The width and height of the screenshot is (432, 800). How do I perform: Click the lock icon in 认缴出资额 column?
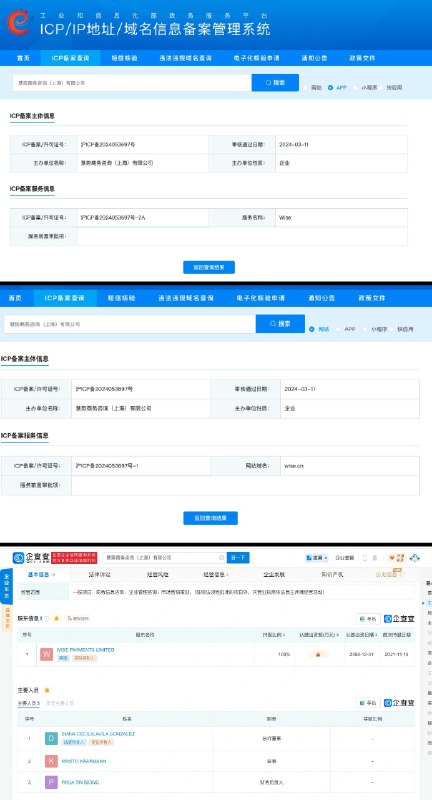point(318,654)
